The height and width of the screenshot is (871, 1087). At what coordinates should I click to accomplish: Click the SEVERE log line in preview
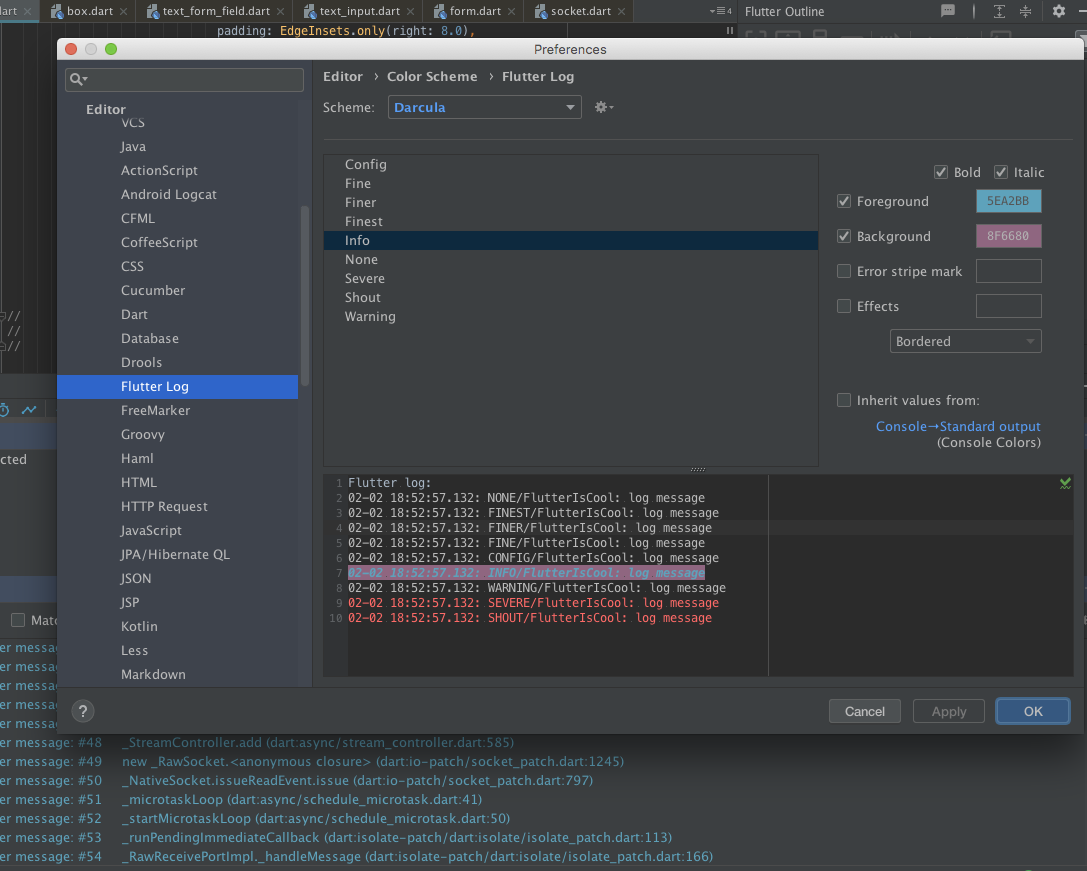click(533, 603)
